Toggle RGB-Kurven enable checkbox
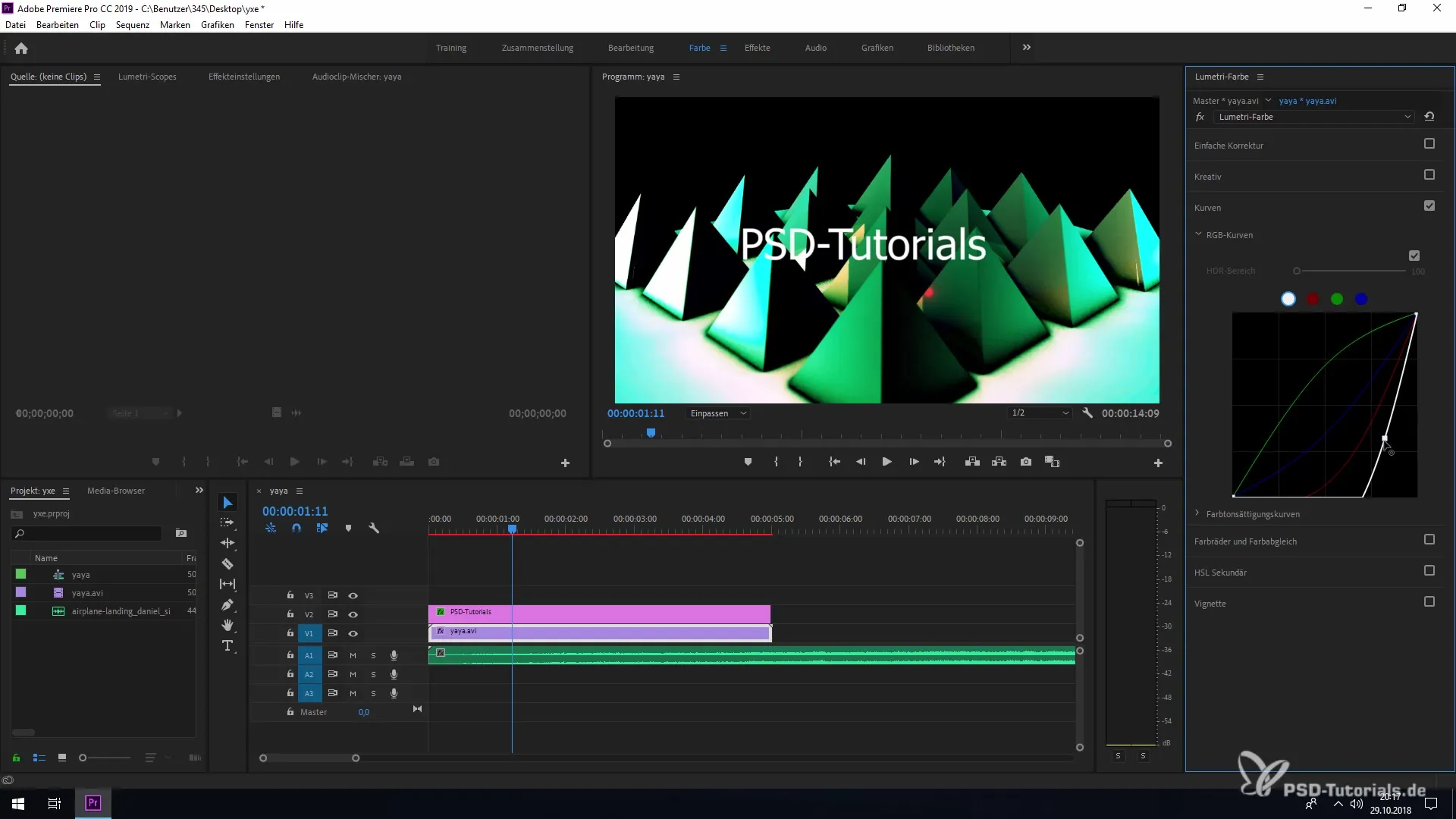The image size is (1456, 819). click(x=1414, y=256)
